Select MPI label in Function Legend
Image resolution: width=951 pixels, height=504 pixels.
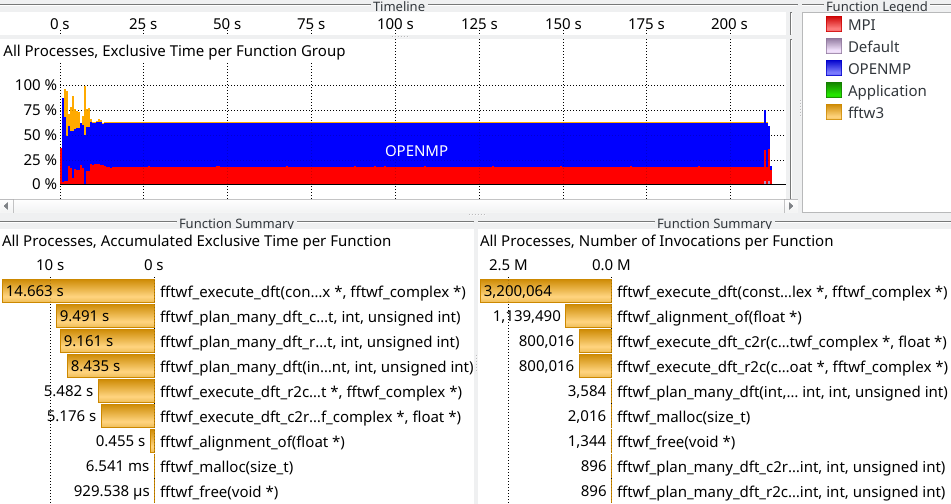861,25
